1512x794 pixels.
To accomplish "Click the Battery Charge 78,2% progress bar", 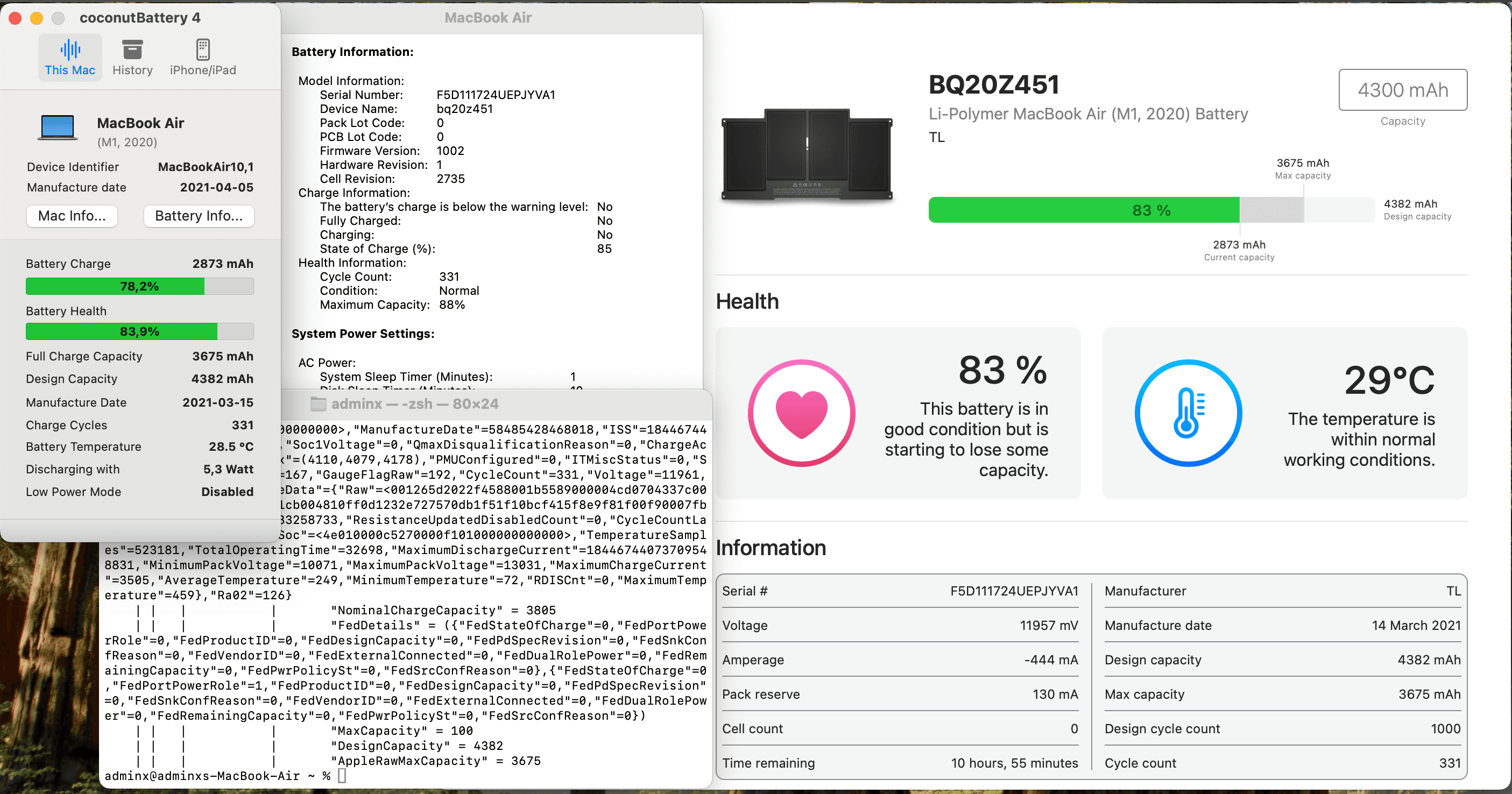I will coord(140,286).
